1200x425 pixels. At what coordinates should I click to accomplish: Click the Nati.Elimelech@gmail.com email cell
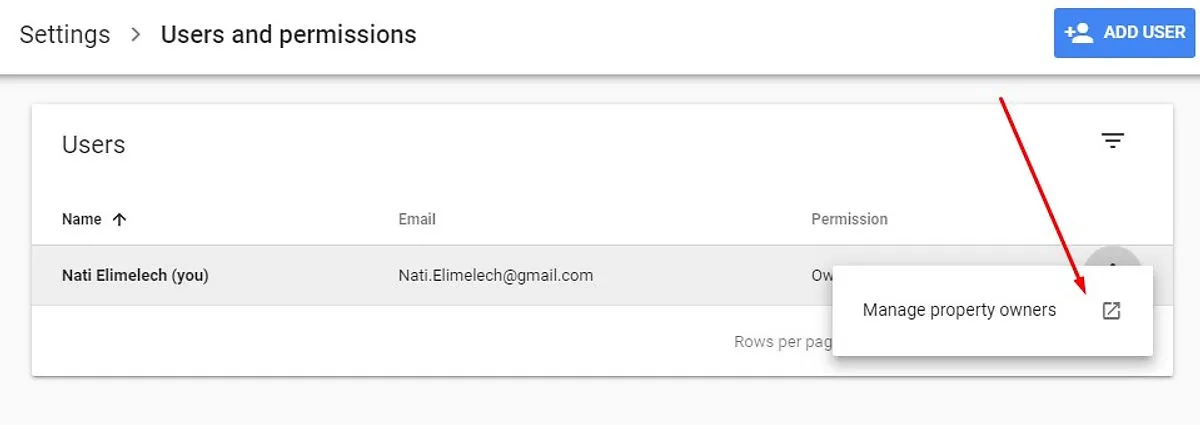pos(495,275)
